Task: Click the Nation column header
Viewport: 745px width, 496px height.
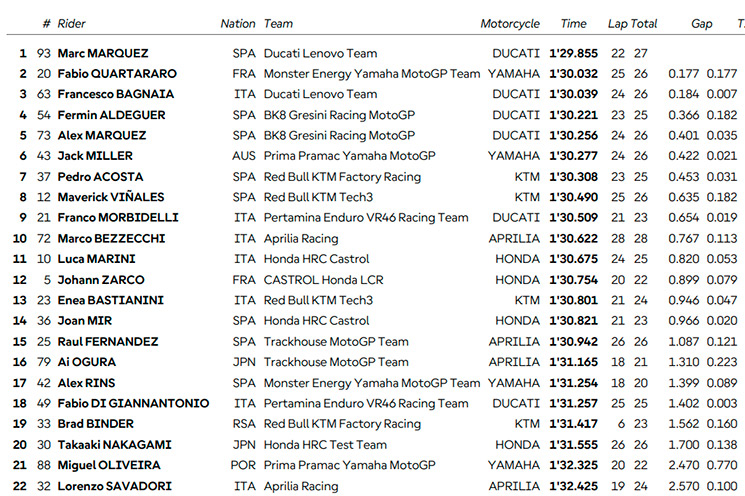Action: pos(238,24)
